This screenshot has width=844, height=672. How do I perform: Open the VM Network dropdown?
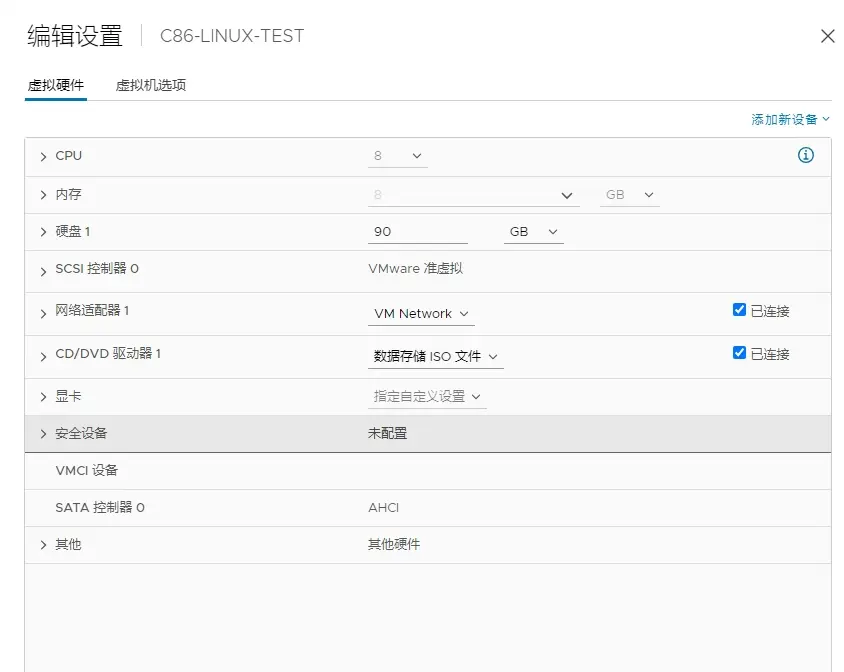point(423,314)
